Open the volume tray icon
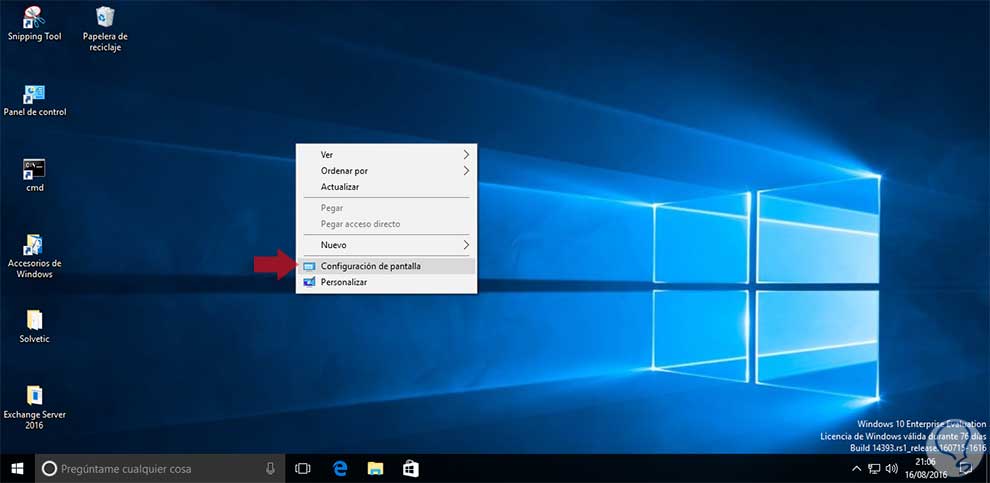This screenshot has width=990, height=483. pos(892,468)
